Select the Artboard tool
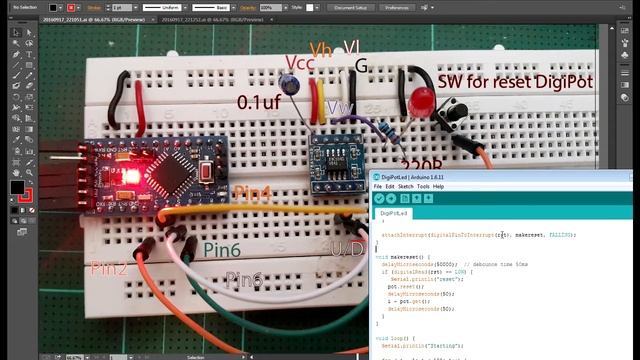Viewport: 640px width, 360px height. point(16,162)
